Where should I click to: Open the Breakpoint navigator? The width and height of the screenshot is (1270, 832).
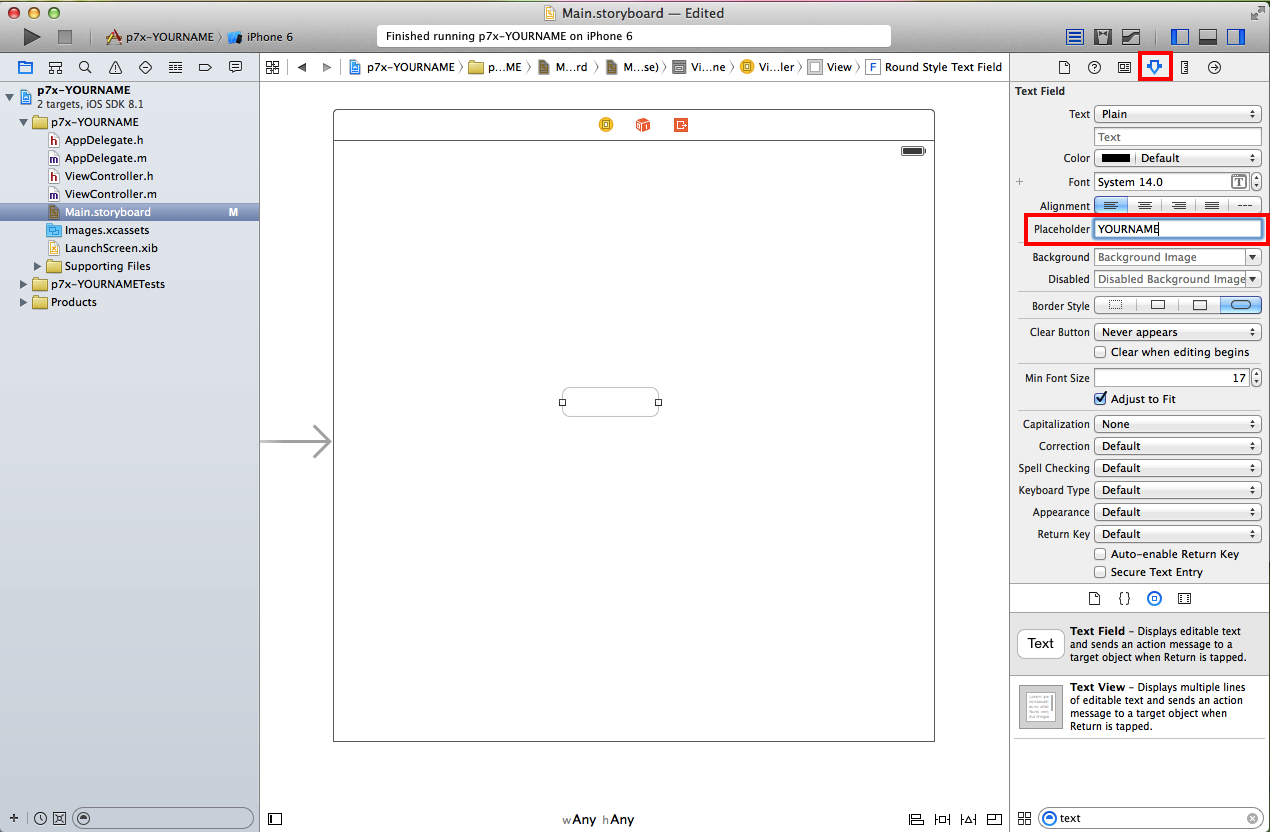pos(206,67)
